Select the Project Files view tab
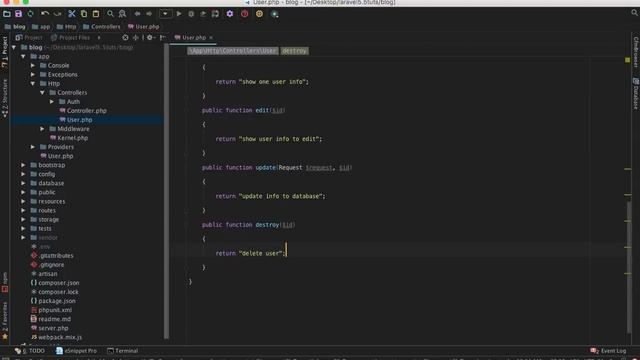Viewport: 640px width, 360px height. pos(71,38)
